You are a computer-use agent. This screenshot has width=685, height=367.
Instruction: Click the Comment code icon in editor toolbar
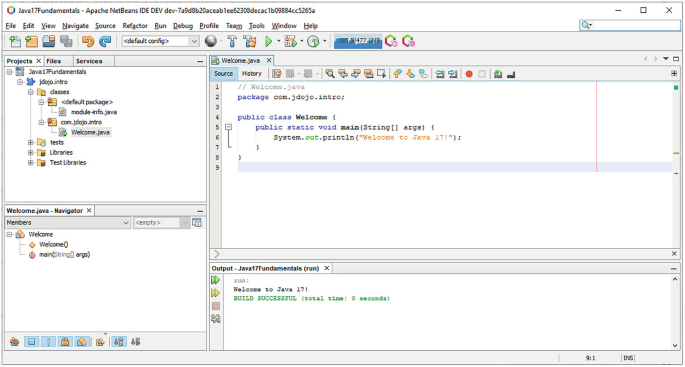tap(498, 74)
